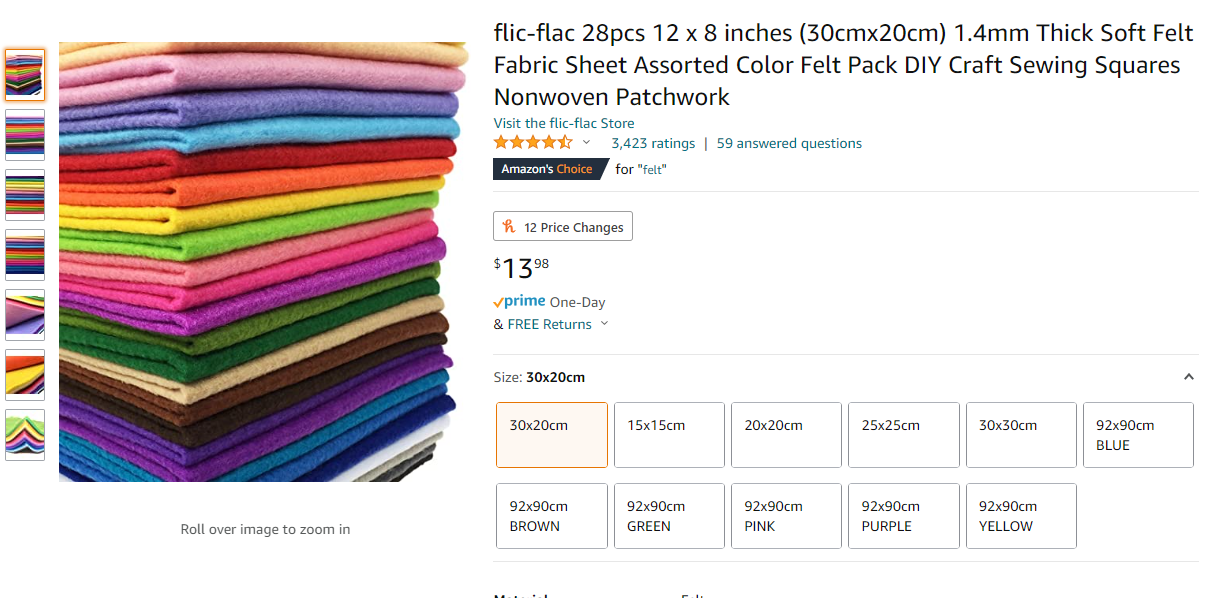Click the orange Keepa price history icon
The image size is (1208, 598).
[x=507, y=226]
